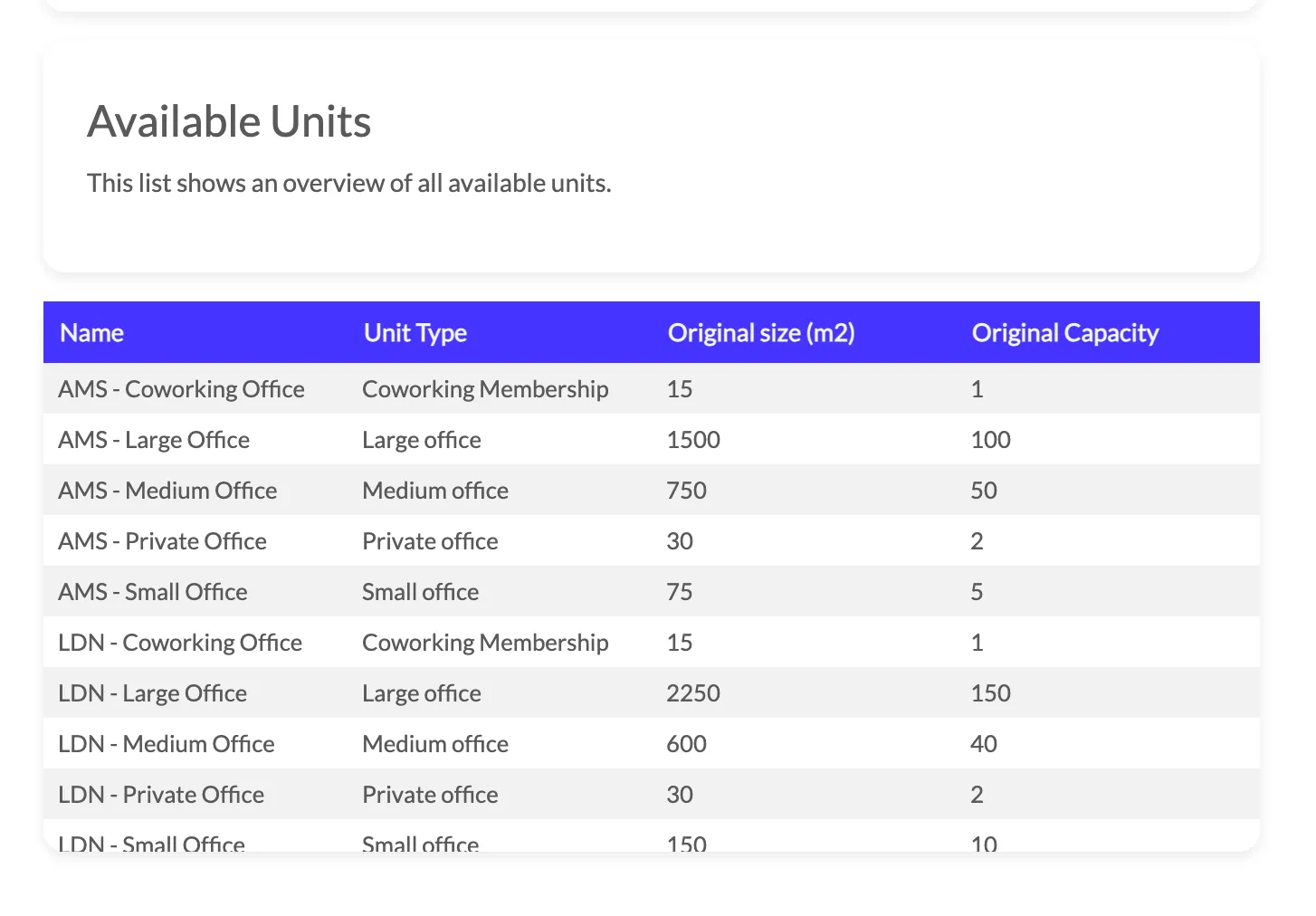Click the capacity value 40
1316x916 pixels.
click(984, 744)
